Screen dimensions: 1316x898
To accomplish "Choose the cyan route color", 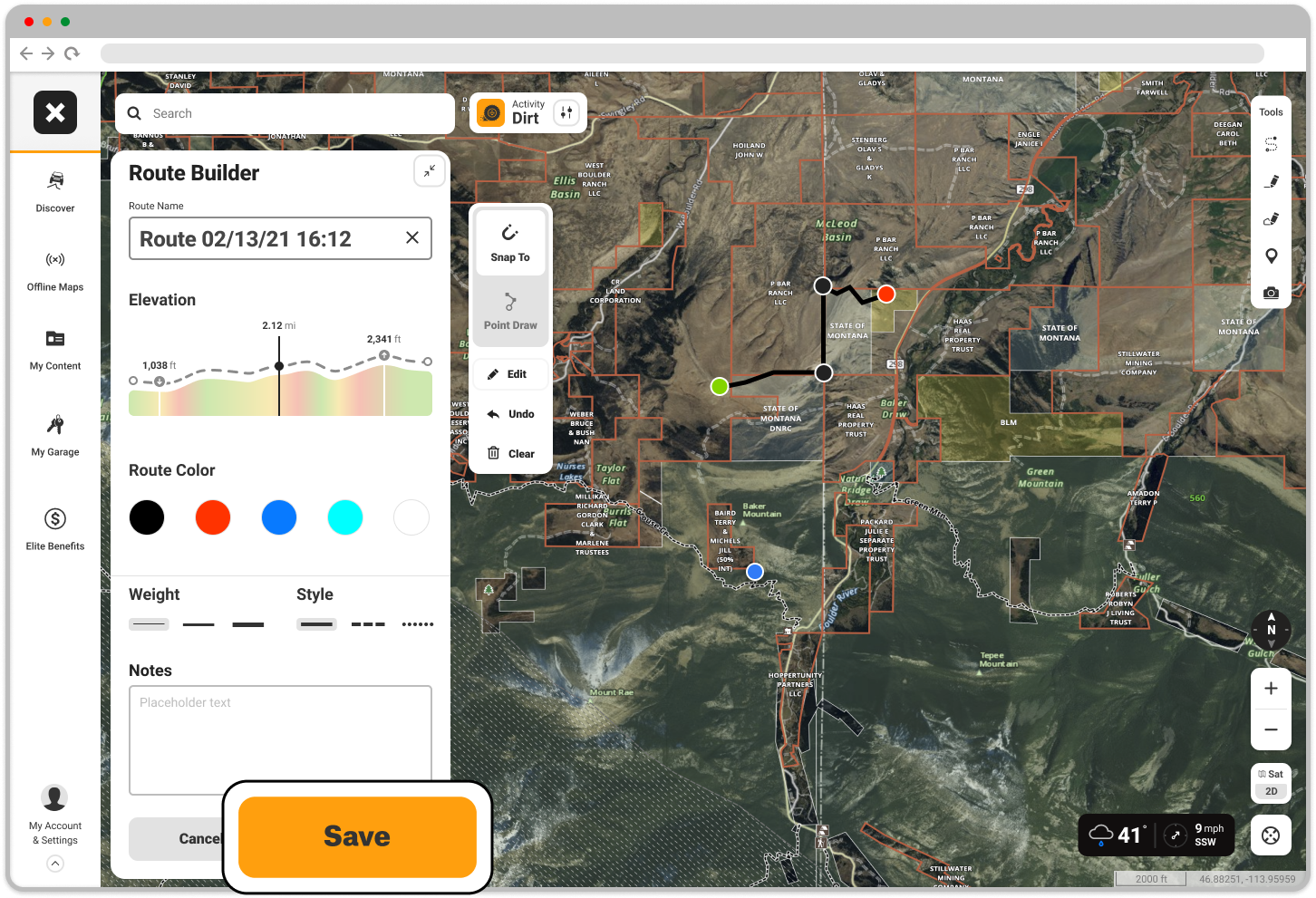I will pyautogui.click(x=345, y=517).
